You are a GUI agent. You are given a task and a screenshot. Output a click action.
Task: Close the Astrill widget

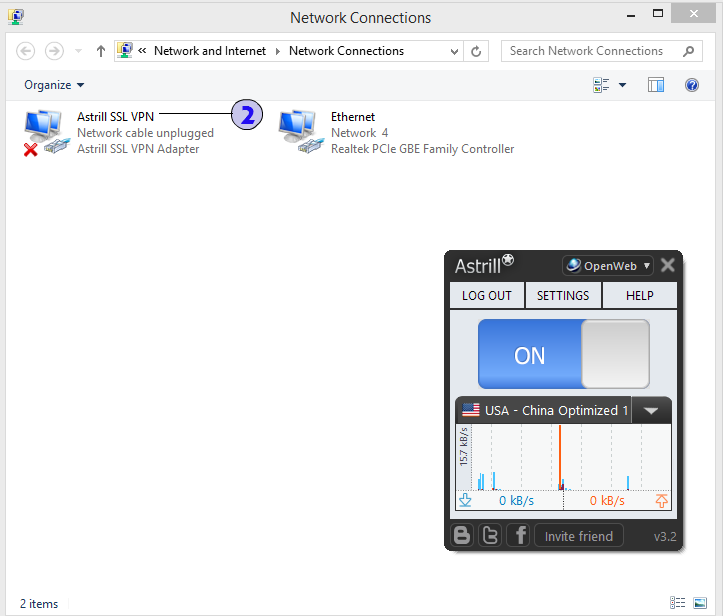668,265
